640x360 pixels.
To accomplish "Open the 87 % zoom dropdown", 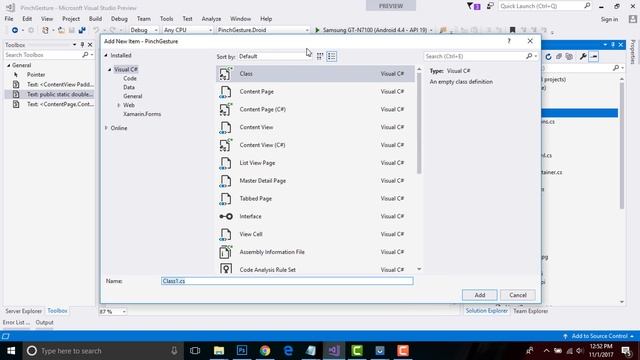I will point(113,311).
